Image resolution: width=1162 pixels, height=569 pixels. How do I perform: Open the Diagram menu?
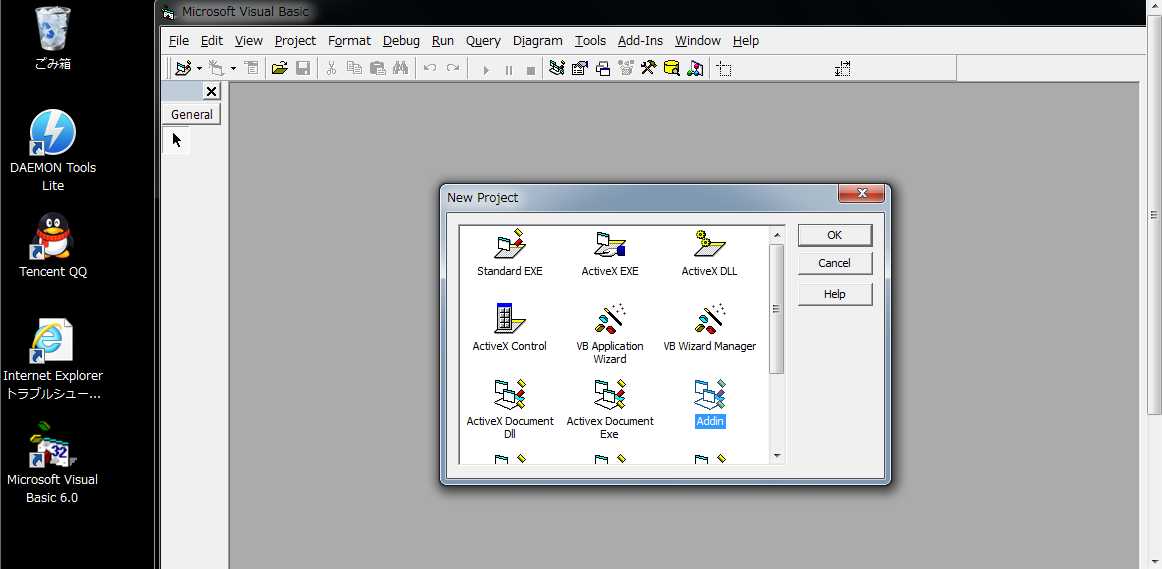tap(537, 41)
